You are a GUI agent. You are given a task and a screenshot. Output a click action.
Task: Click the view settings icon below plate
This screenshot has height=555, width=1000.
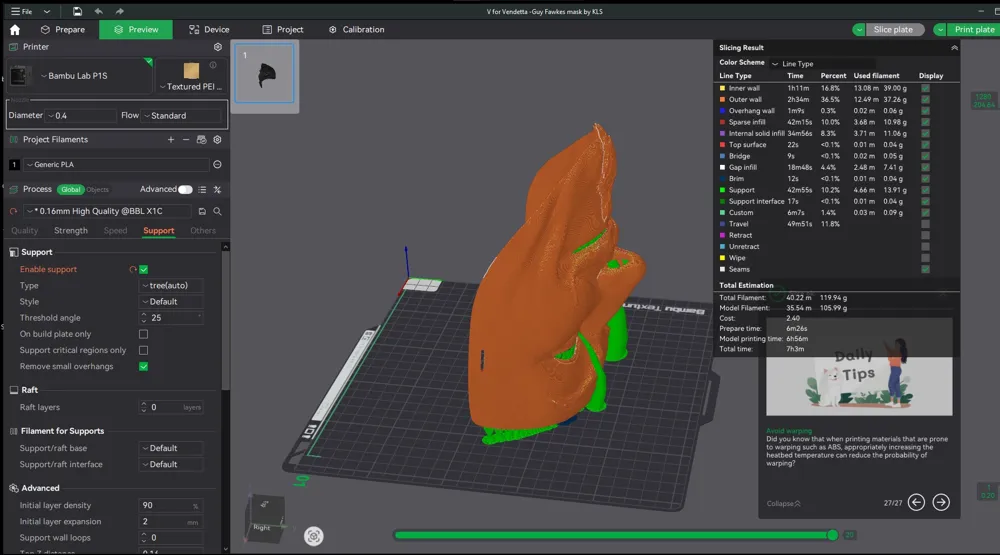pyautogui.click(x=313, y=536)
